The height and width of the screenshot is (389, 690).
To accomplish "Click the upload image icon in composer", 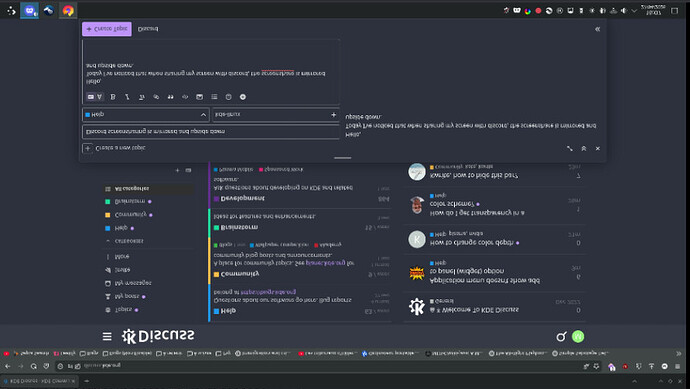I will [x=199, y=97].
